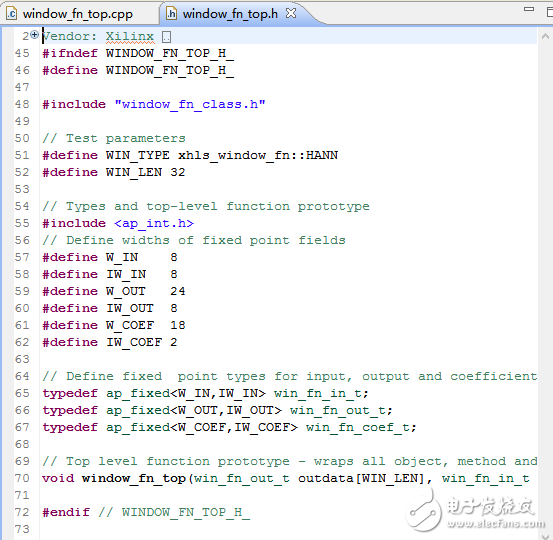The height and width of the screenshot is (540, 553).
Task: Click the scrollbar up arrow
Action: tap(545, 36)
